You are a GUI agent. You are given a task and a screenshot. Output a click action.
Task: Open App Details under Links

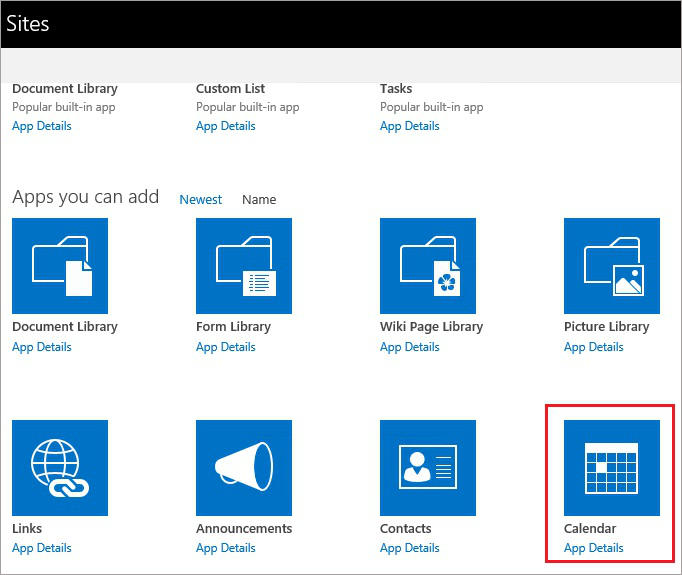42,548
